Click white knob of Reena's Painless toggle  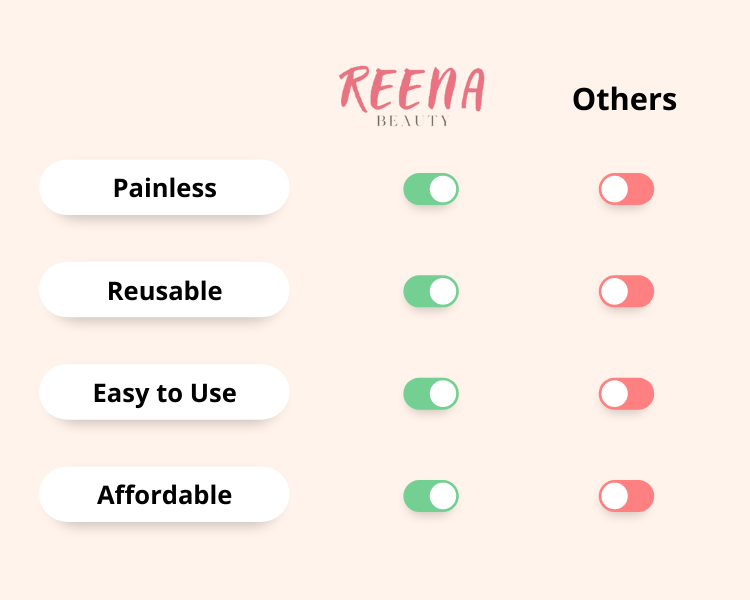coord(443,189)
